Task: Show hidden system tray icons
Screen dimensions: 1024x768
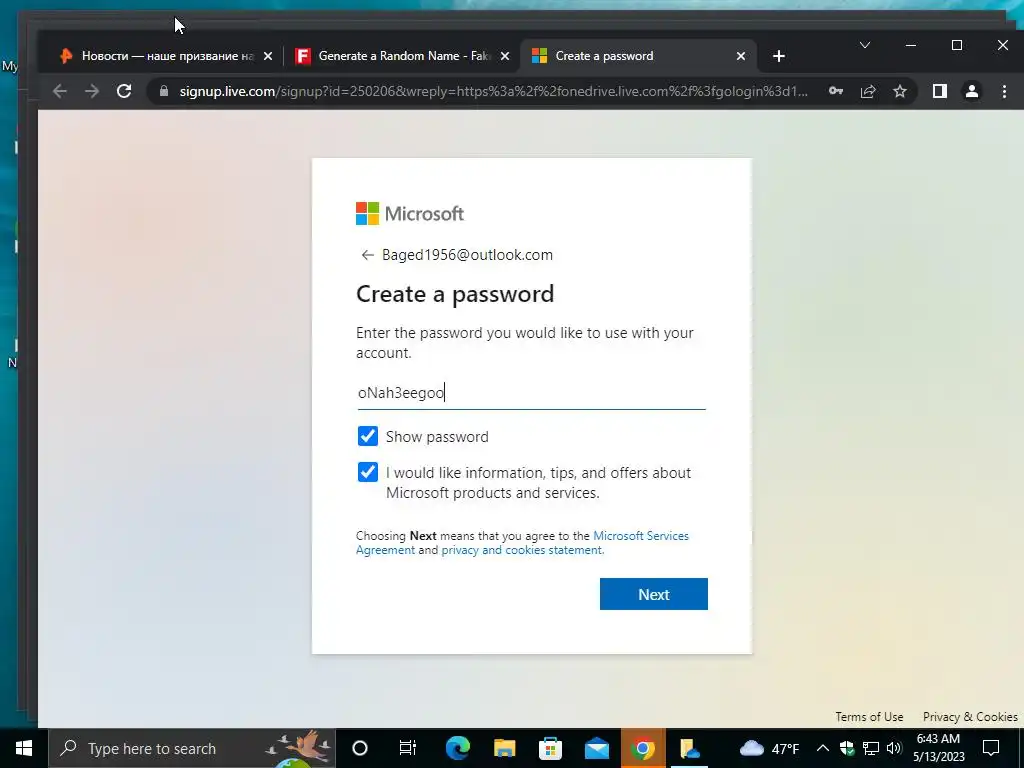Action: pos(823,748)
